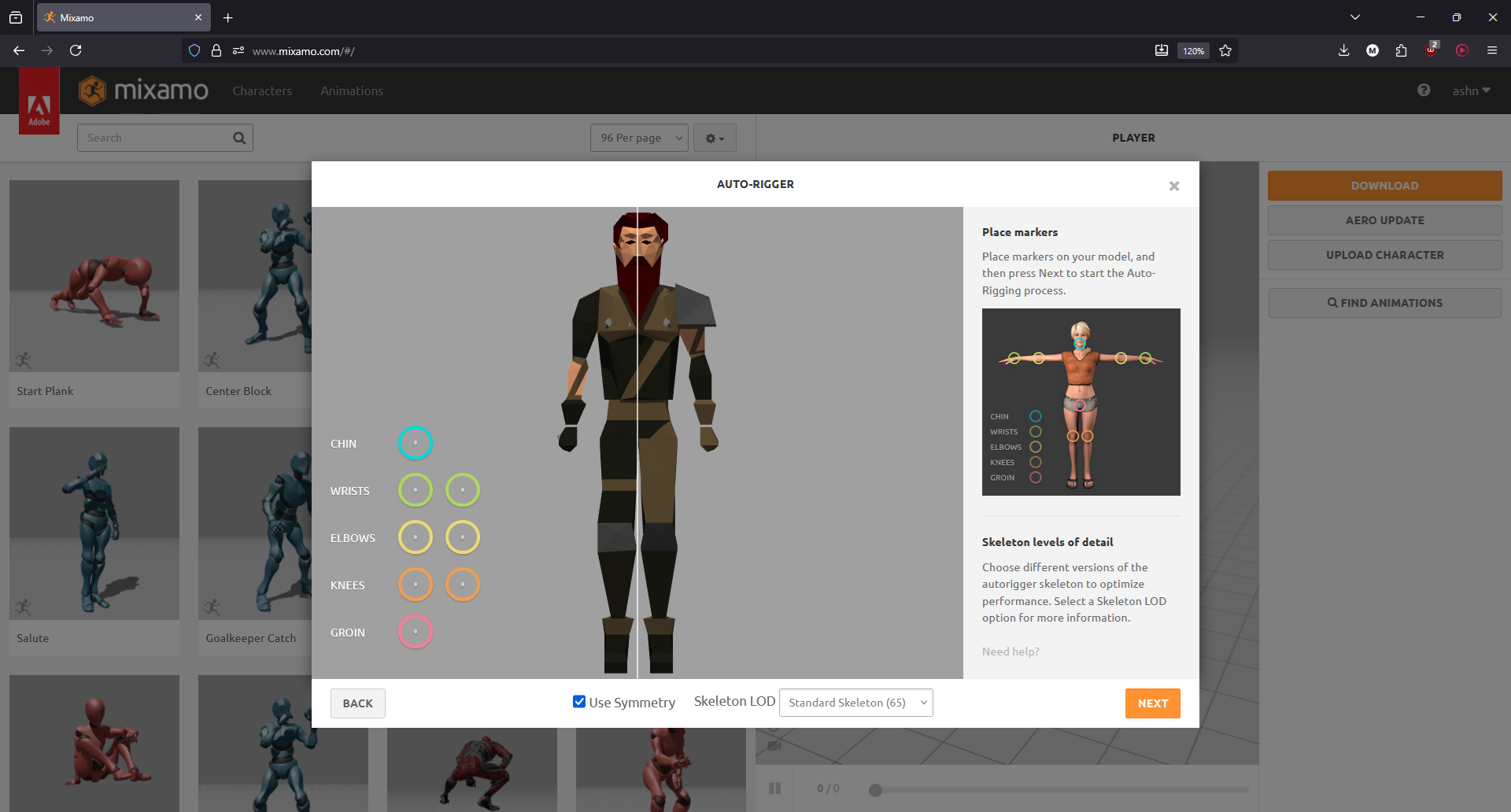This screenshot has height=812, width=1511.
Task: Pick the left green Wrists marker
Action: click(x=415, y=490)
